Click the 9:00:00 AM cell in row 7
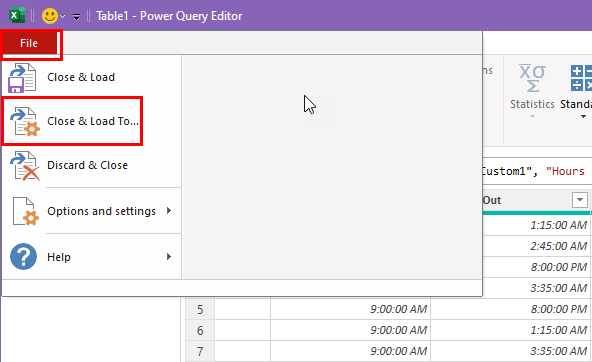Viewport: 592px width, 362px height. pos(350,352)
